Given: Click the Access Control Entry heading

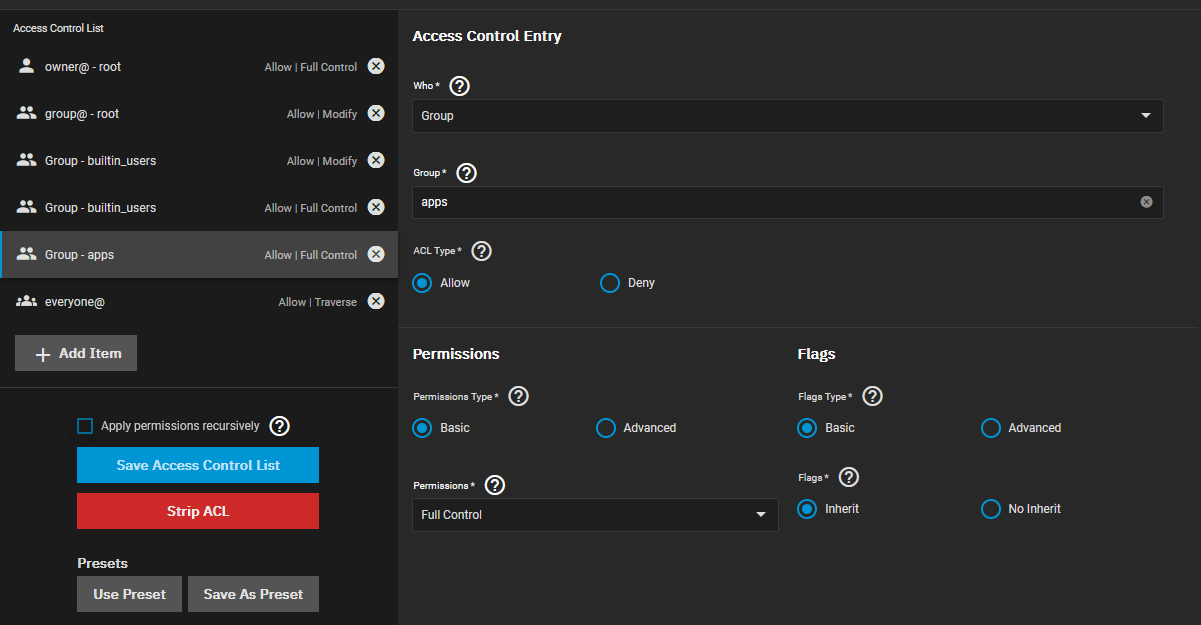Looking at the screenshot, I should [x=487, y=36].
